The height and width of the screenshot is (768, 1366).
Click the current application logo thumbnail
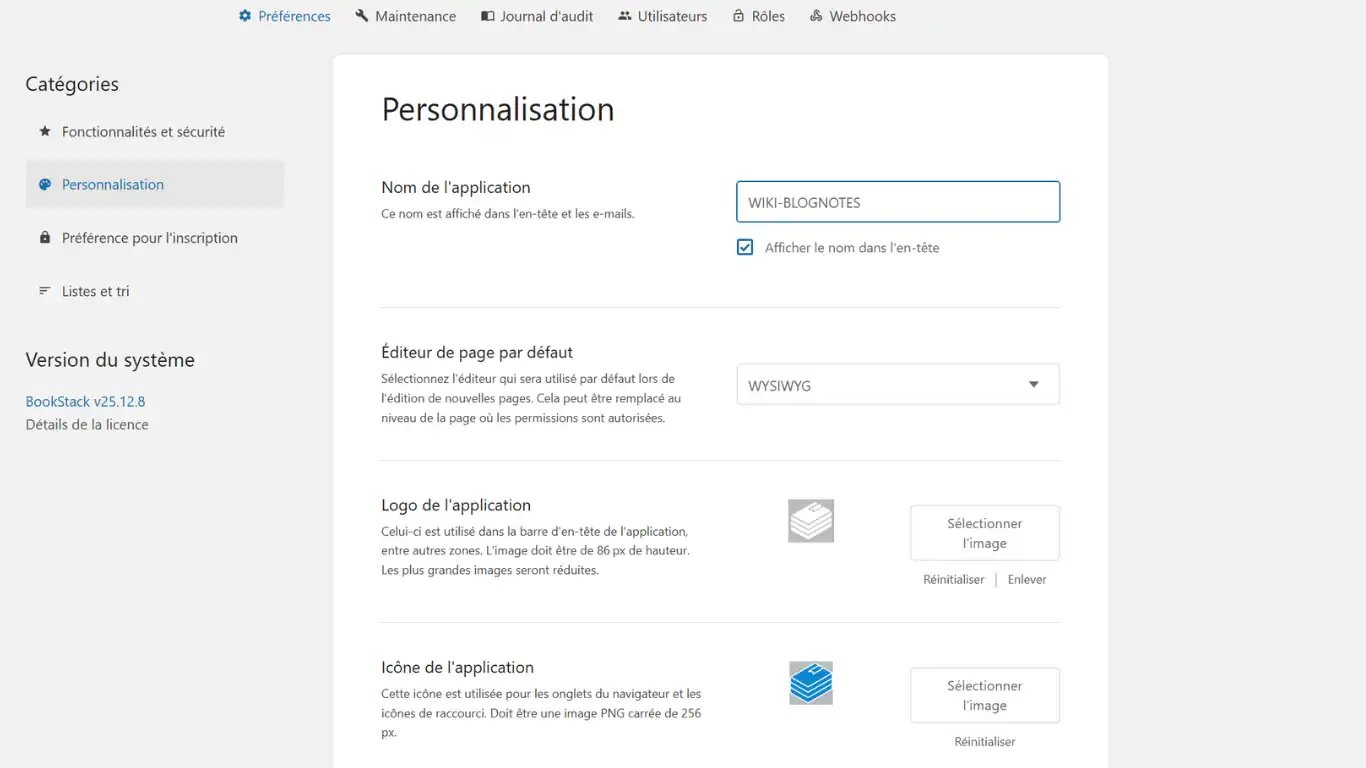(810, 520)
